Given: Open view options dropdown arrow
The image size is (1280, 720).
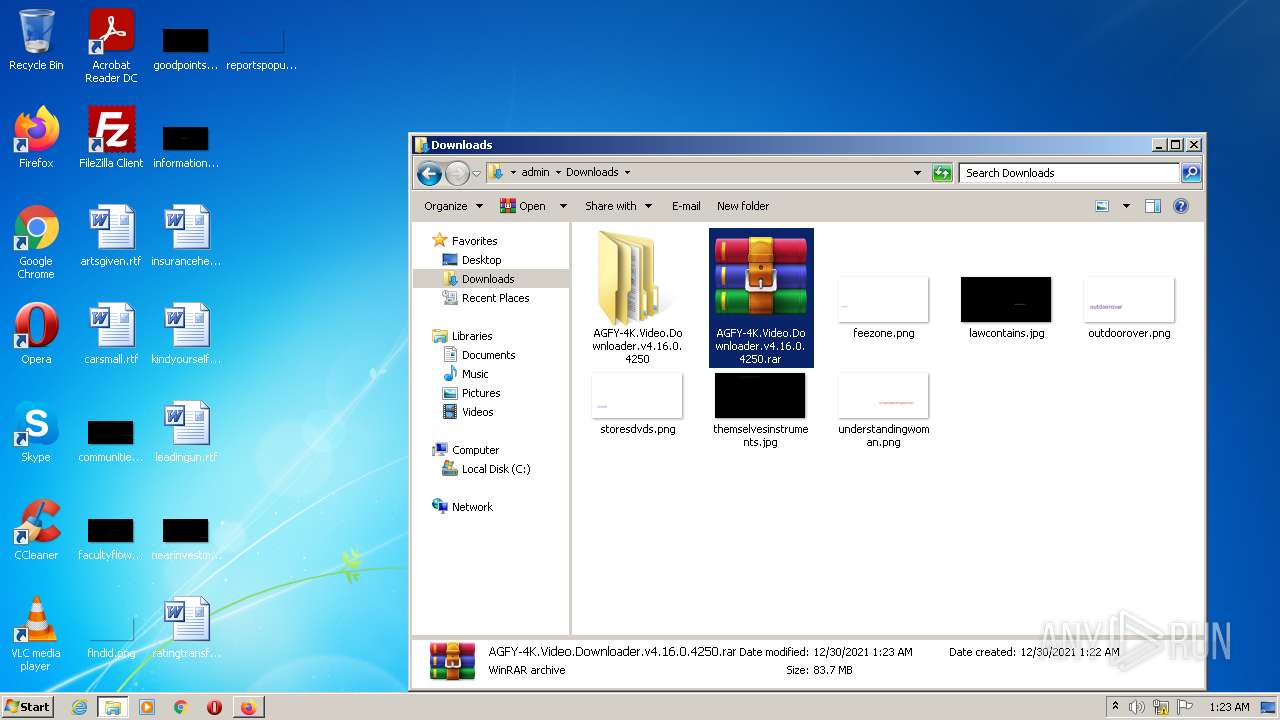Looking at the screenshot, I should (1126, 206).
